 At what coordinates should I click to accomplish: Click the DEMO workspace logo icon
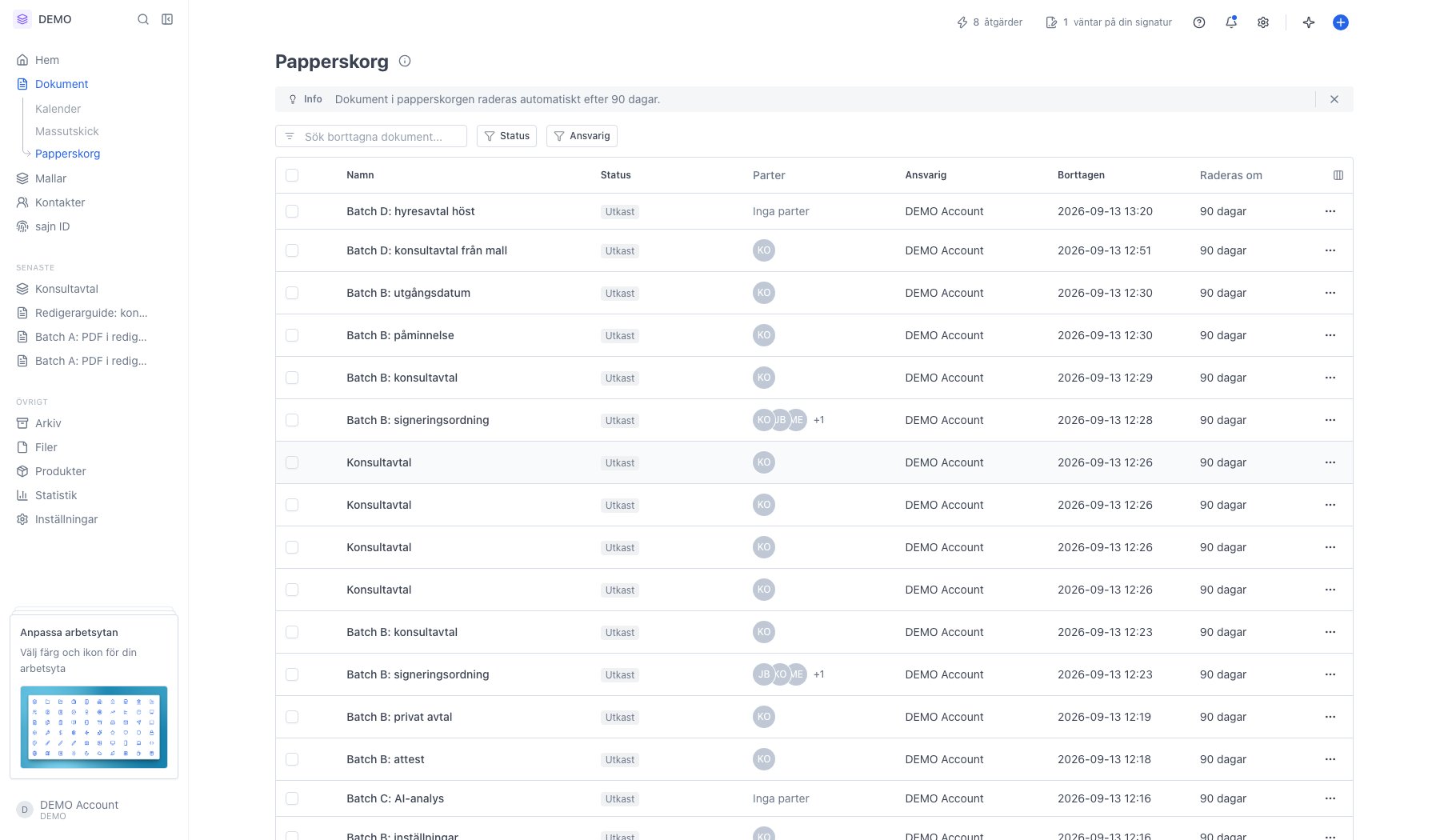click(22, 19)
